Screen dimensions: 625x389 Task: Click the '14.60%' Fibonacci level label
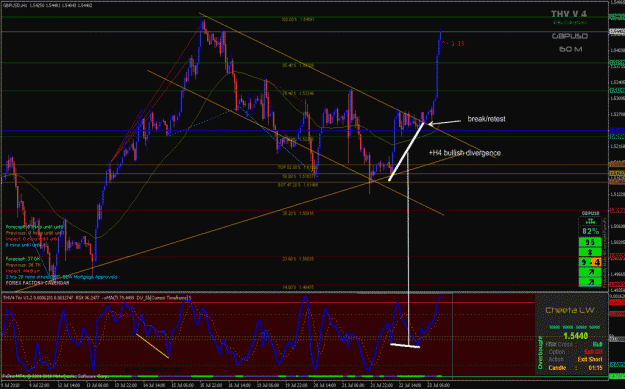298,287
